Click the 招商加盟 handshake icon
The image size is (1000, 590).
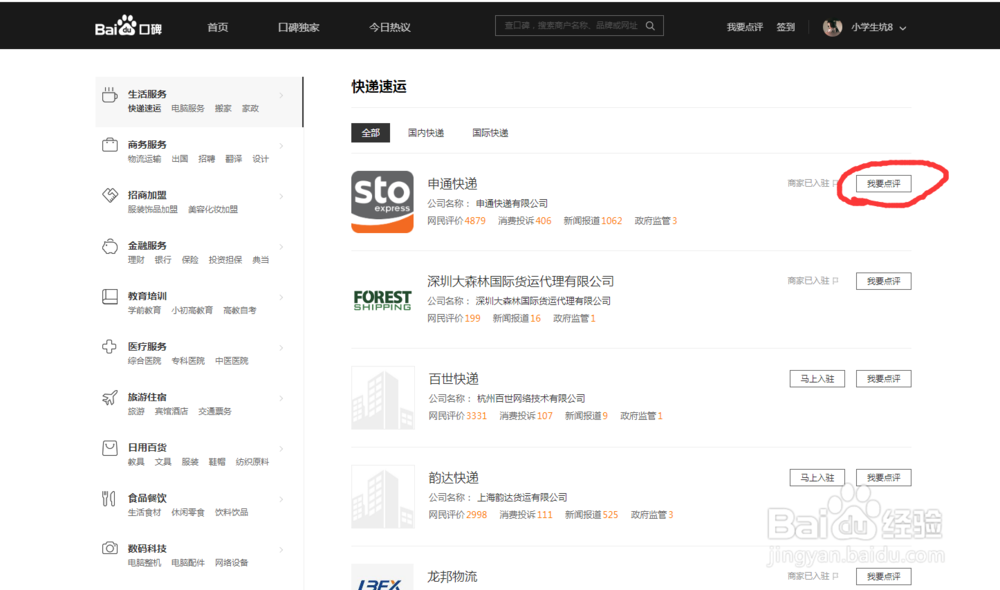110,195
